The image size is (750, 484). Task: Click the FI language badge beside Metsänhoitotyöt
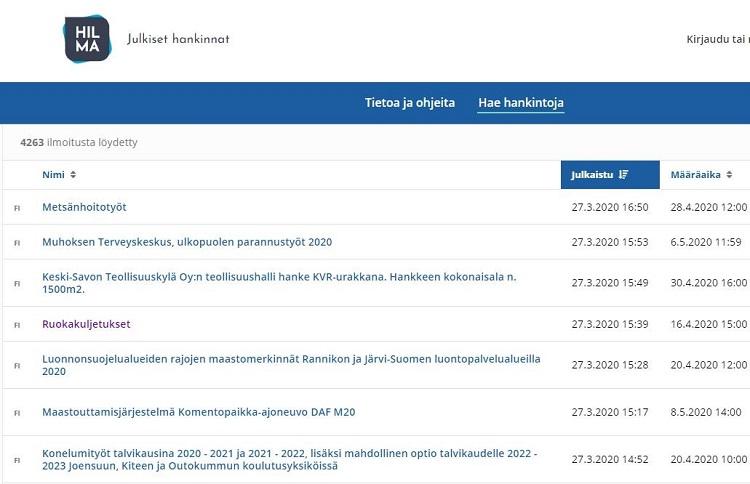[x=17, y=208]
